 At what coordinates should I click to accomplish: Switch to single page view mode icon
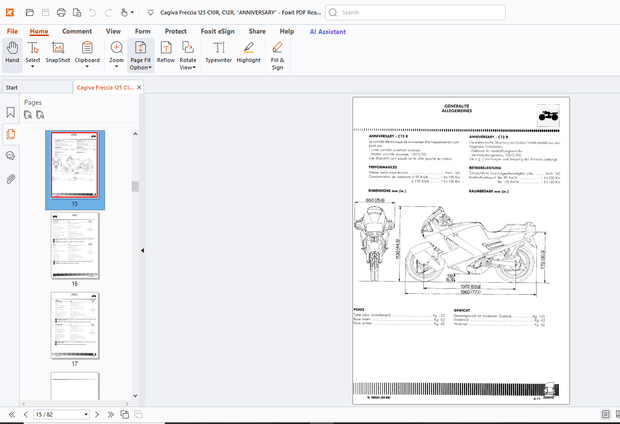click(x=605, y=414)
